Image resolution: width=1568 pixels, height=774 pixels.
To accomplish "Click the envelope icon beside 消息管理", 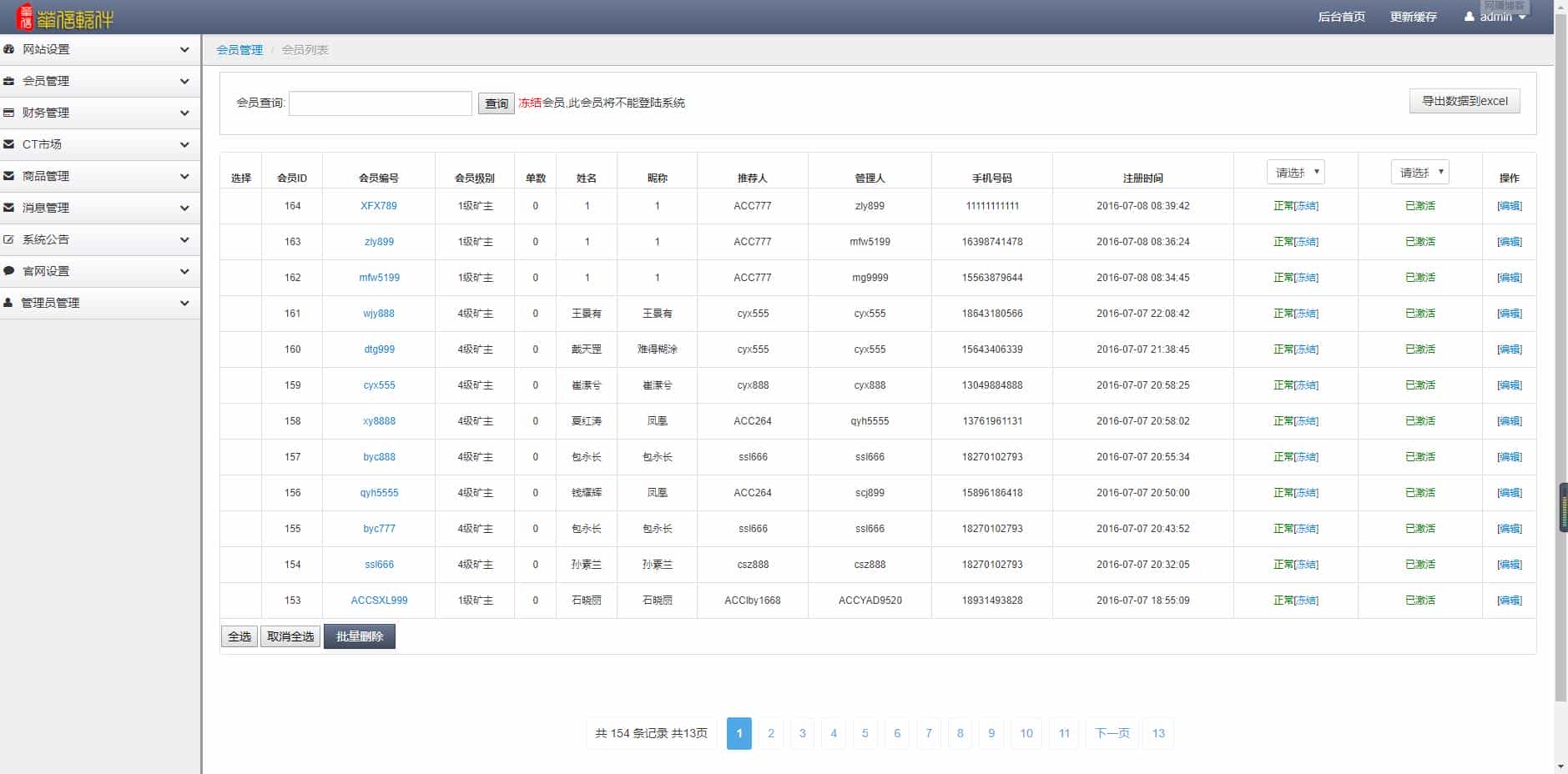I will pyautogui.click(x=9, y=208).
